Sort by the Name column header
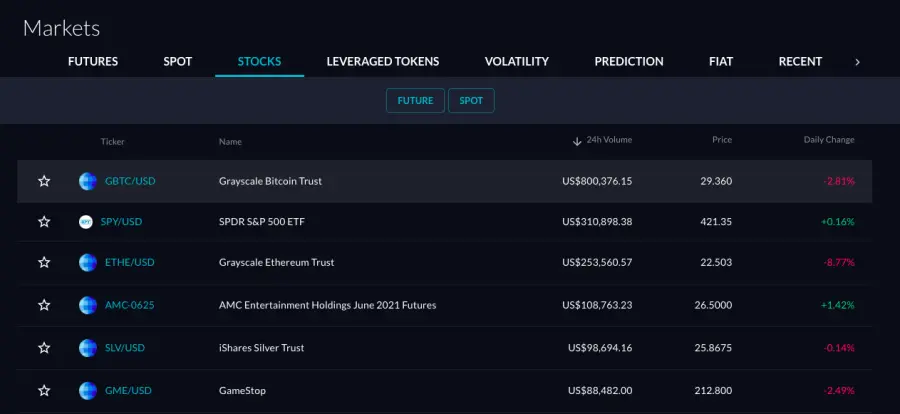The height and width of the screenshot is (414, 900). [x=230, y=141]
